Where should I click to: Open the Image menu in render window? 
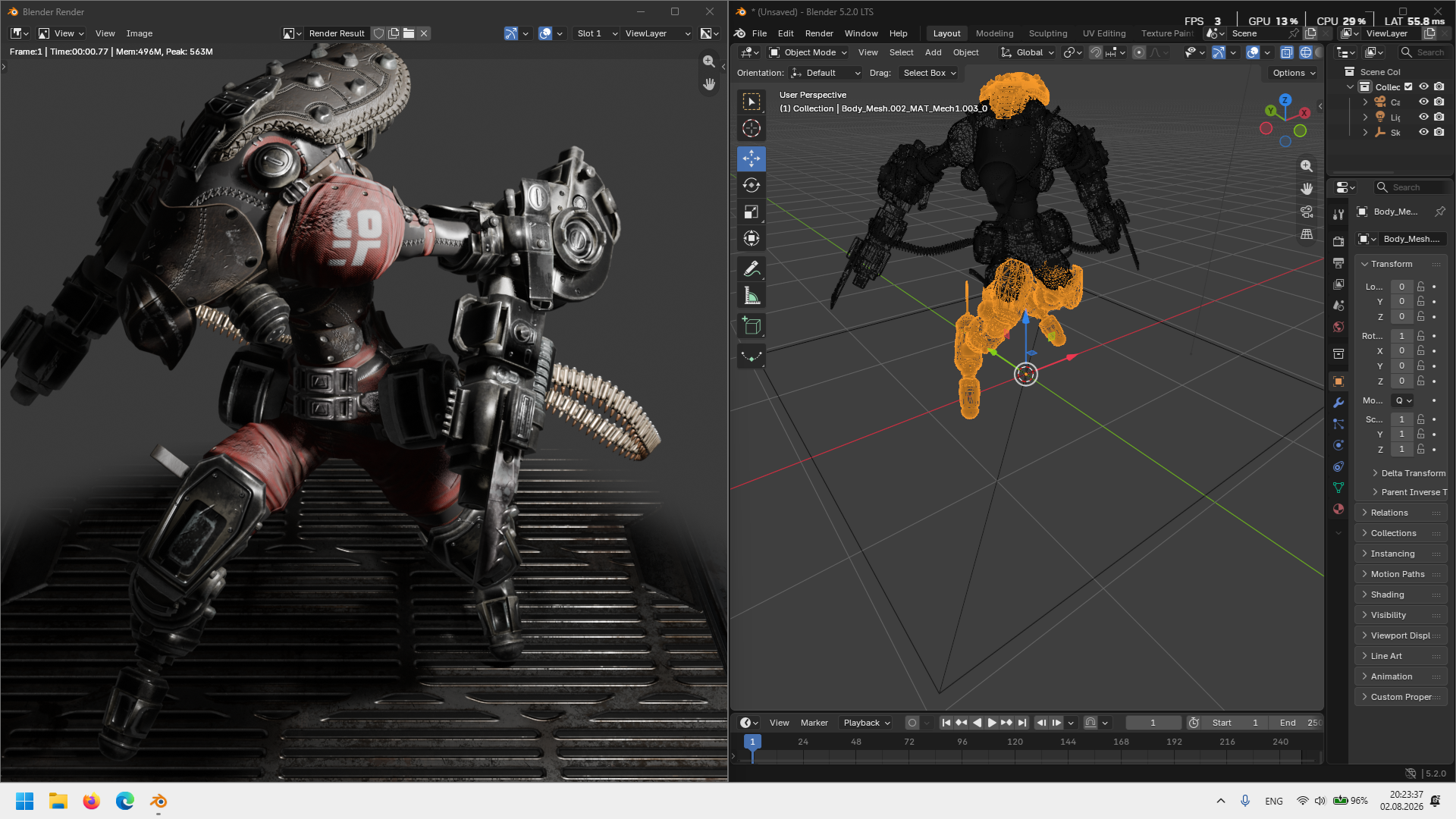pos(140,33)
